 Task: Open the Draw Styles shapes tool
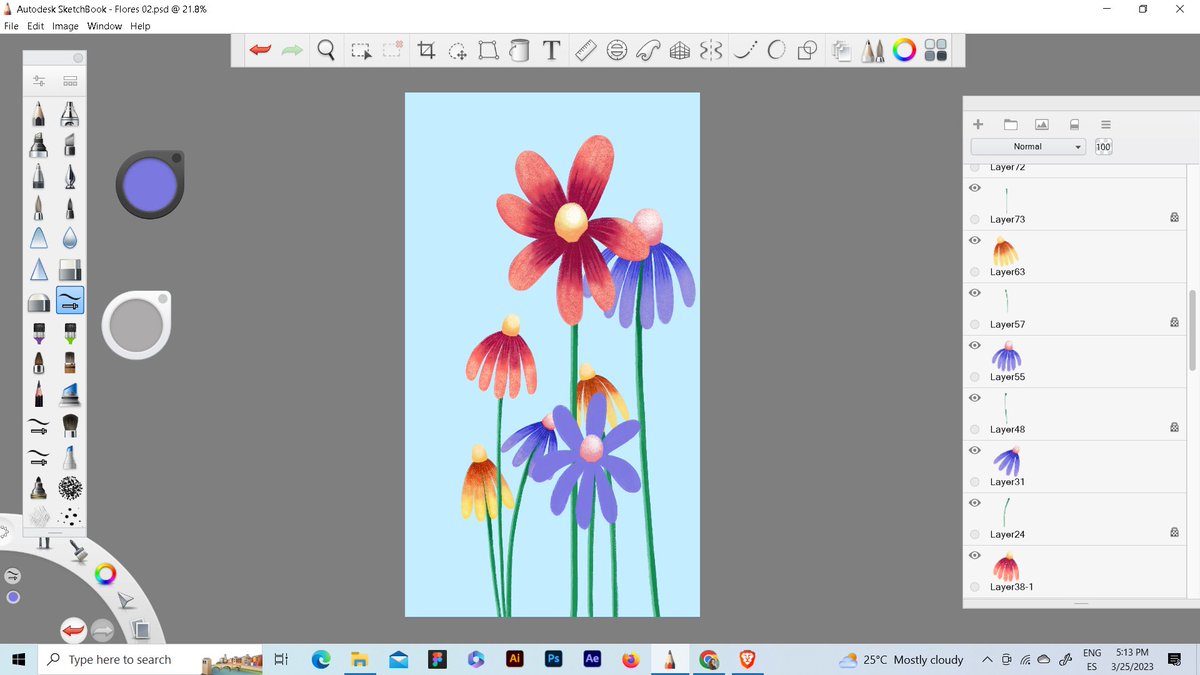(808, 50)
